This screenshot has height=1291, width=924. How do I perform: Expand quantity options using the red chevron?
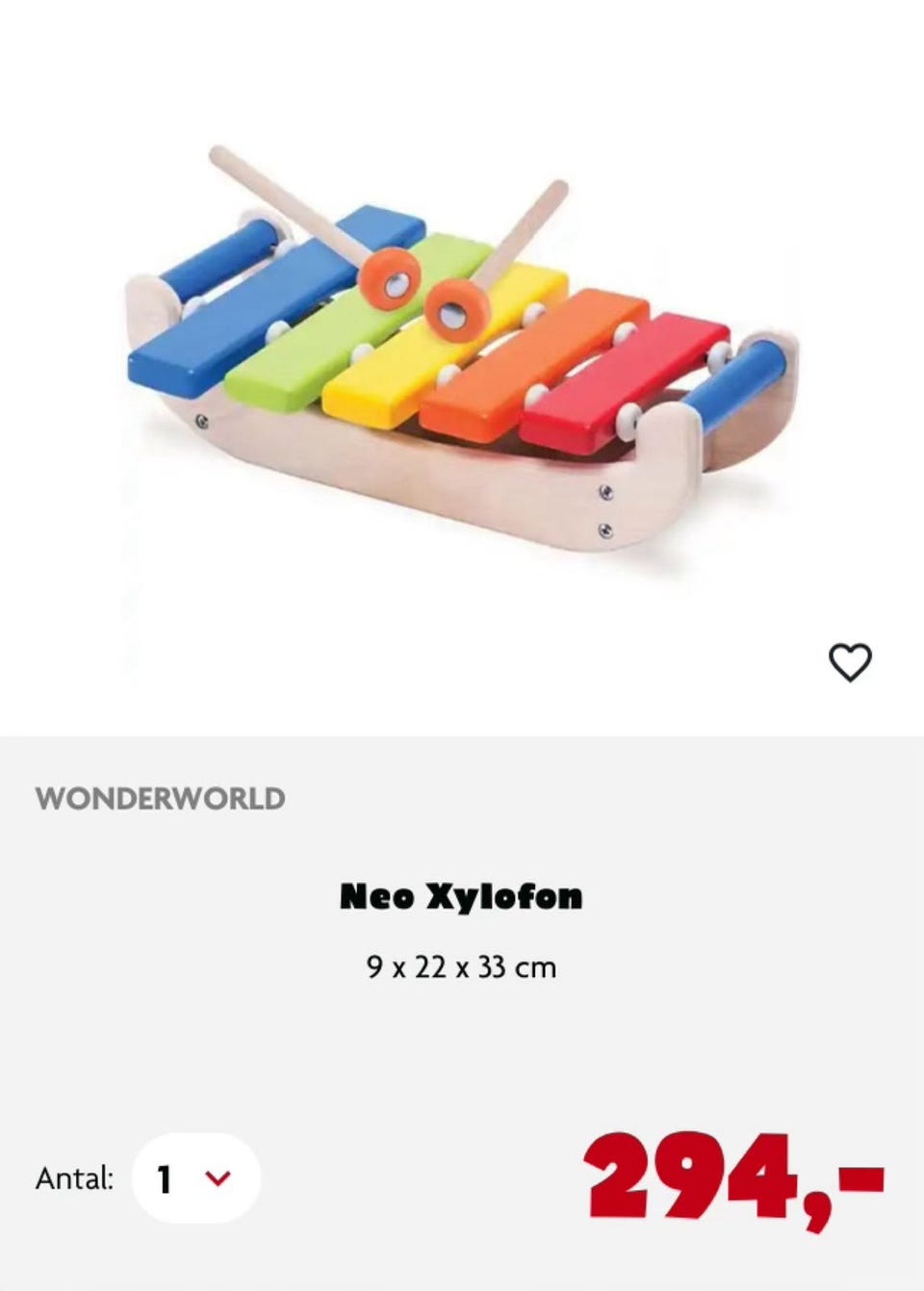pyautogui.click(x=218, y=1178)
